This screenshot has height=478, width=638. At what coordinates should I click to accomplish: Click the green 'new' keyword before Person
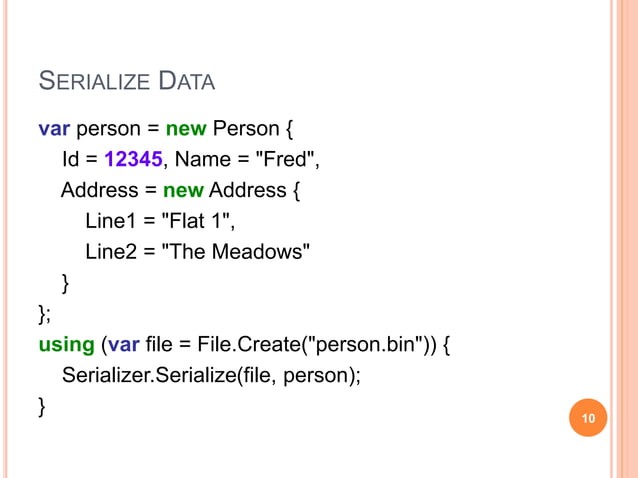tap(186, 129)
